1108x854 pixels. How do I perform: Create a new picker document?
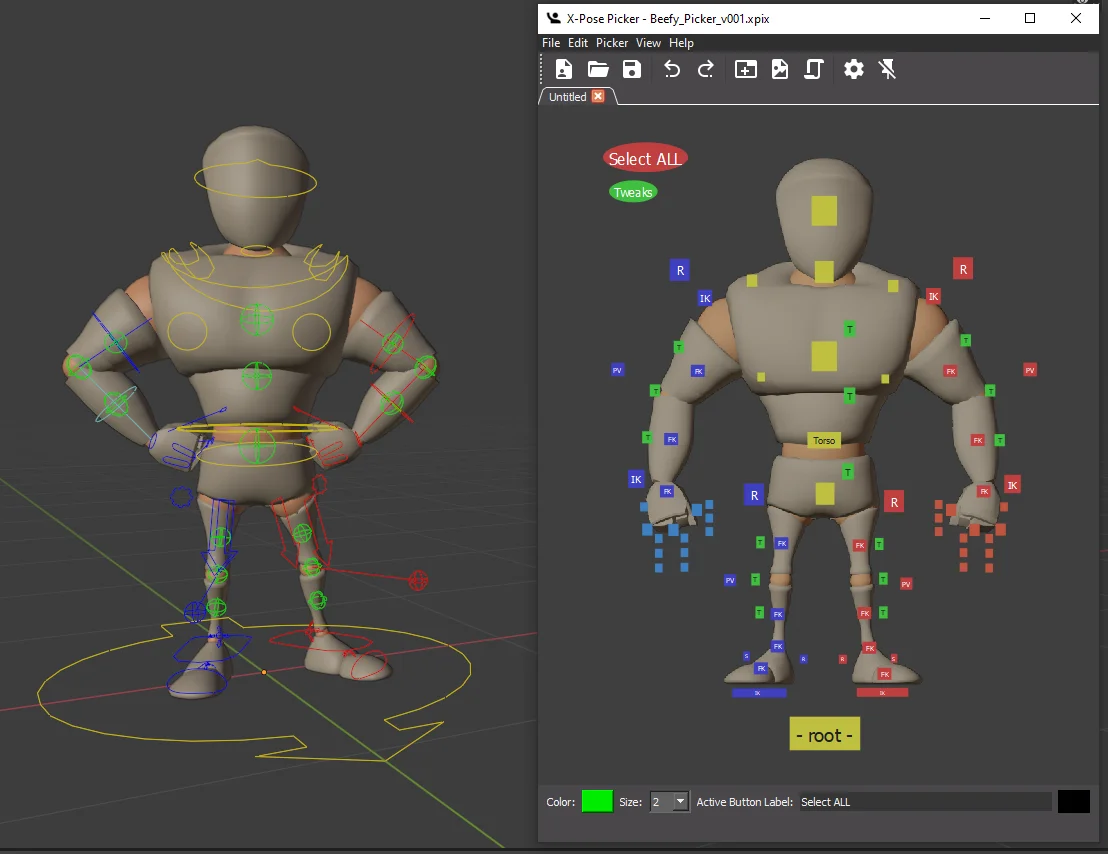[x=563, y=69]
